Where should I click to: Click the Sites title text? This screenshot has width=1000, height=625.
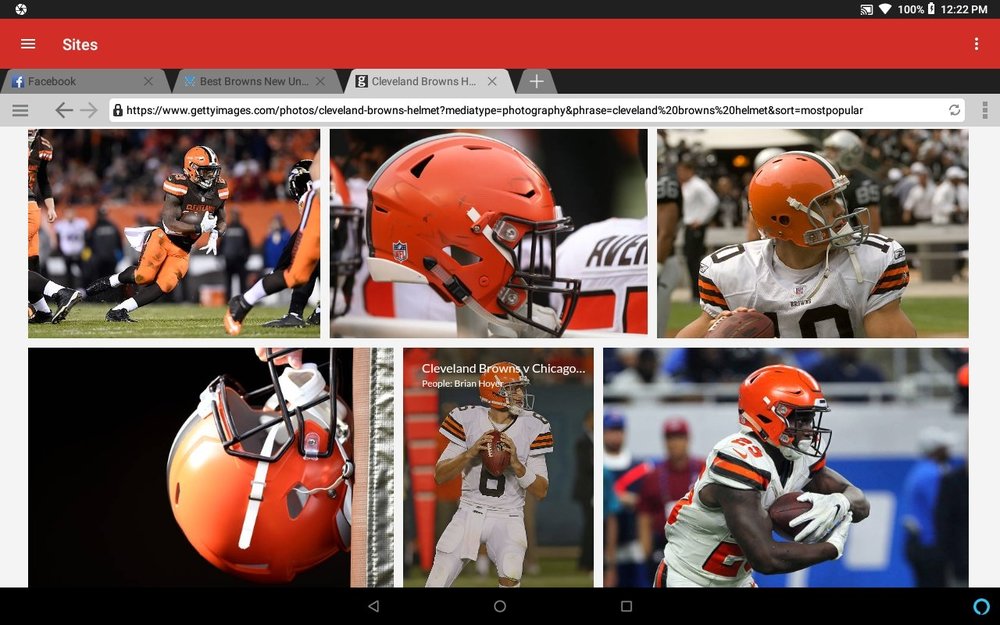tap(80, 45)
